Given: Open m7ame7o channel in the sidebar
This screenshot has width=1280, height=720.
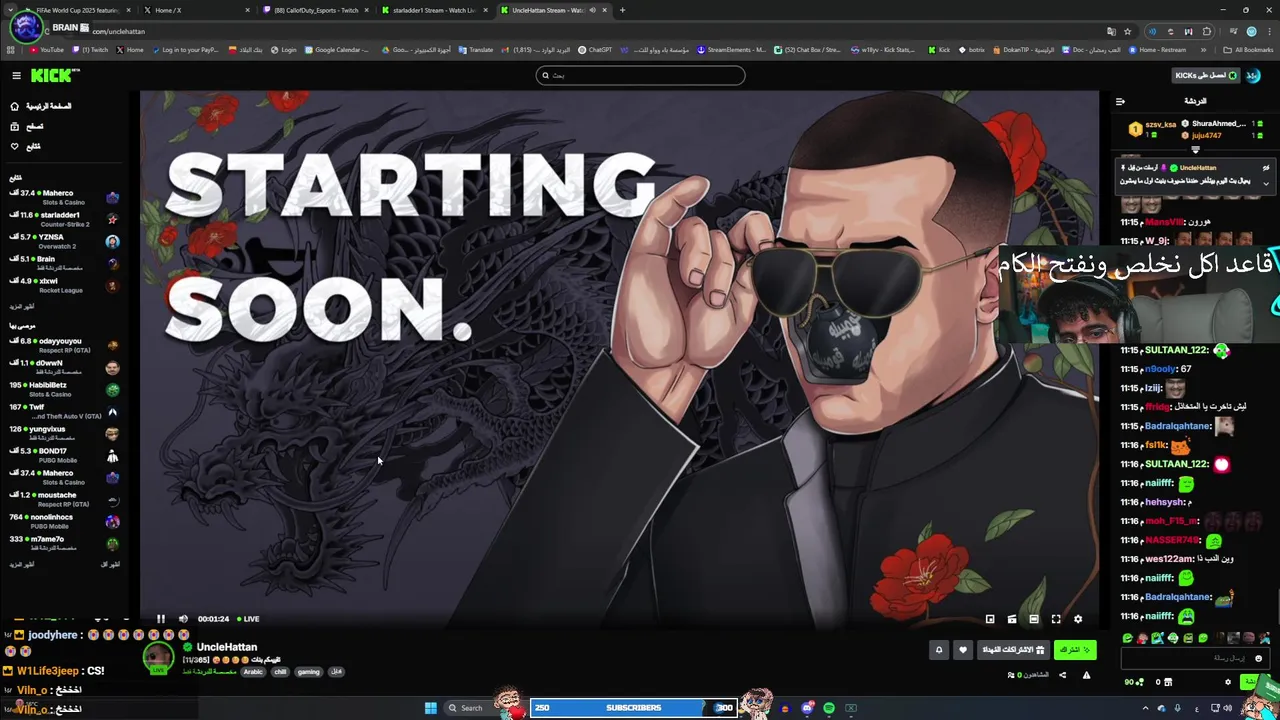Looking at the screenshot, I should (x=64, y=543).
